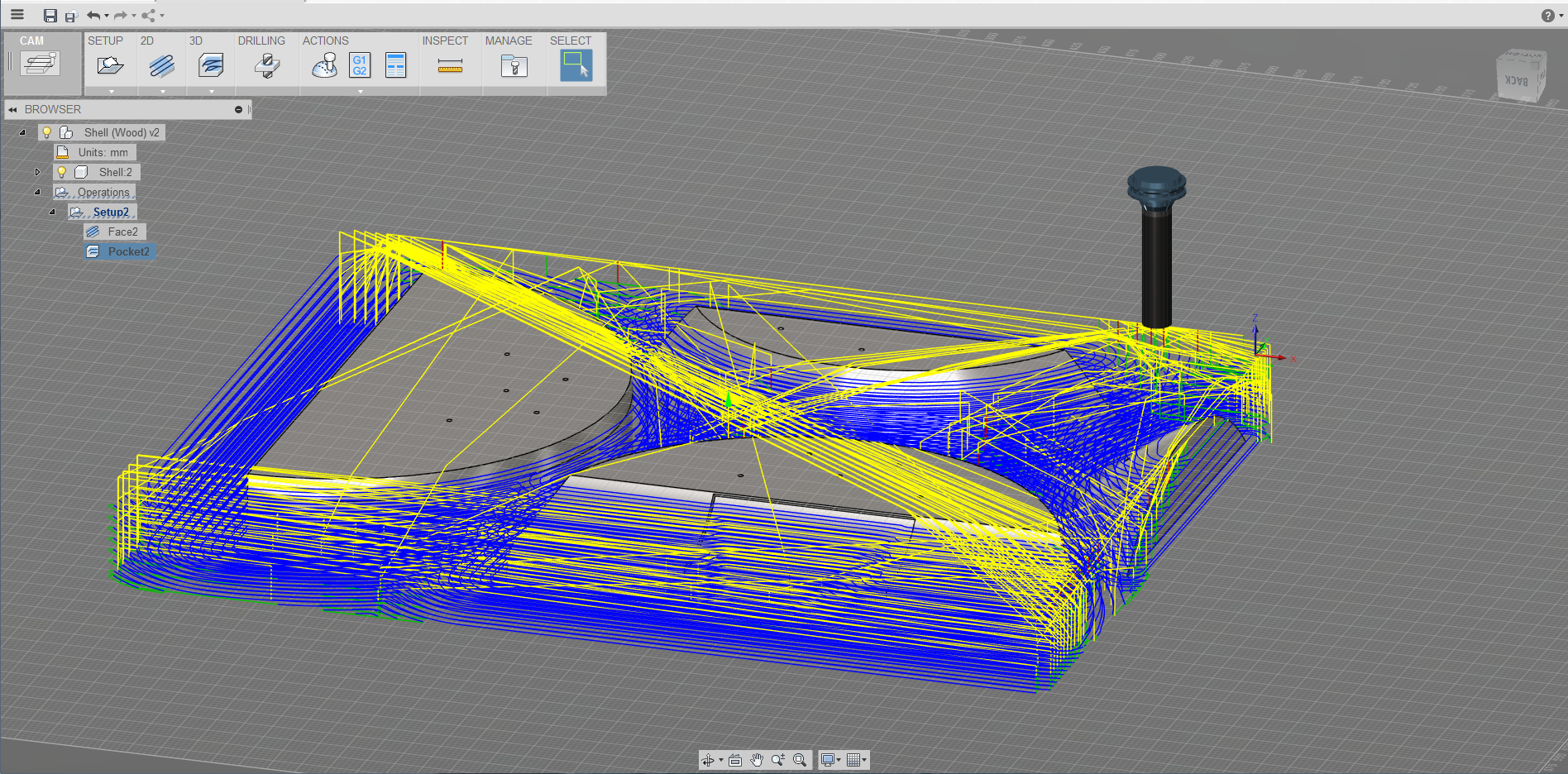This screenshot has width=1568, height=774.
Task: Click the Browser panel round minimize button
Action: pyautogui.click(x=238, y=109)
